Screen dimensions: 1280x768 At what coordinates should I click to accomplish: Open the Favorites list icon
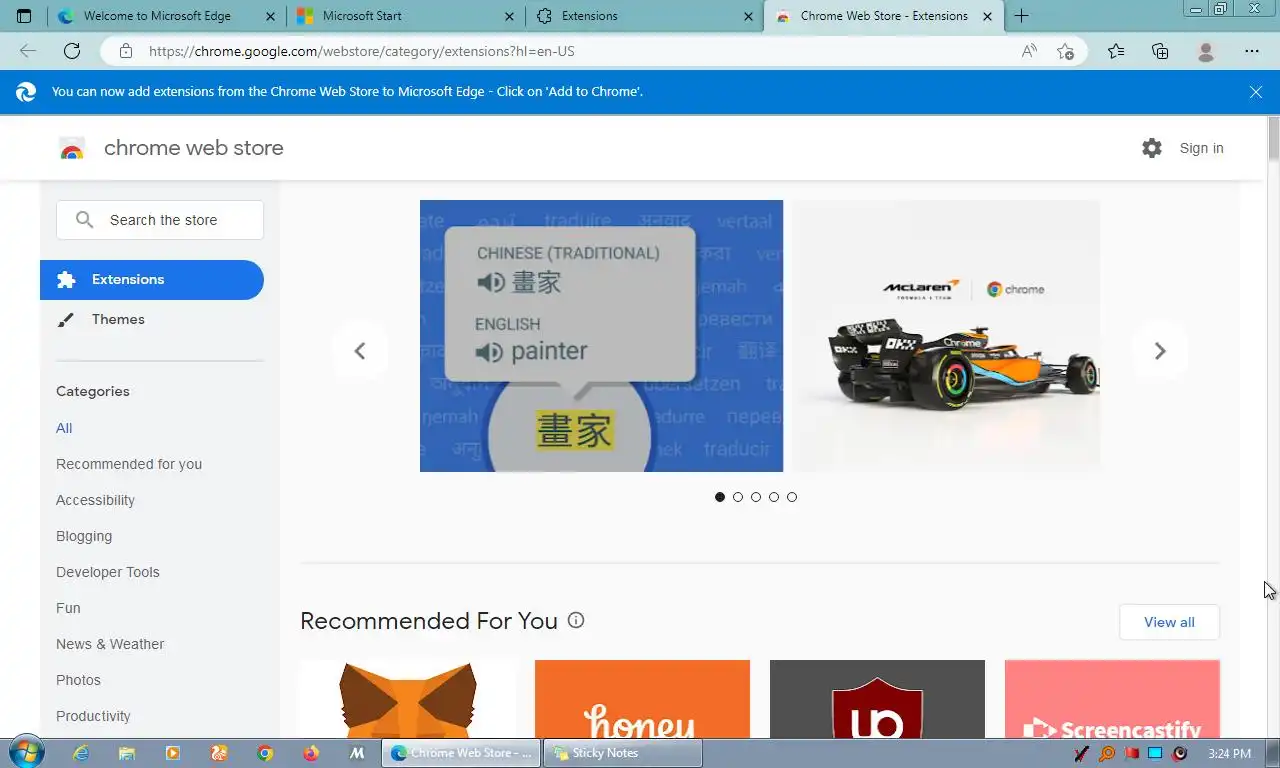1116,51
